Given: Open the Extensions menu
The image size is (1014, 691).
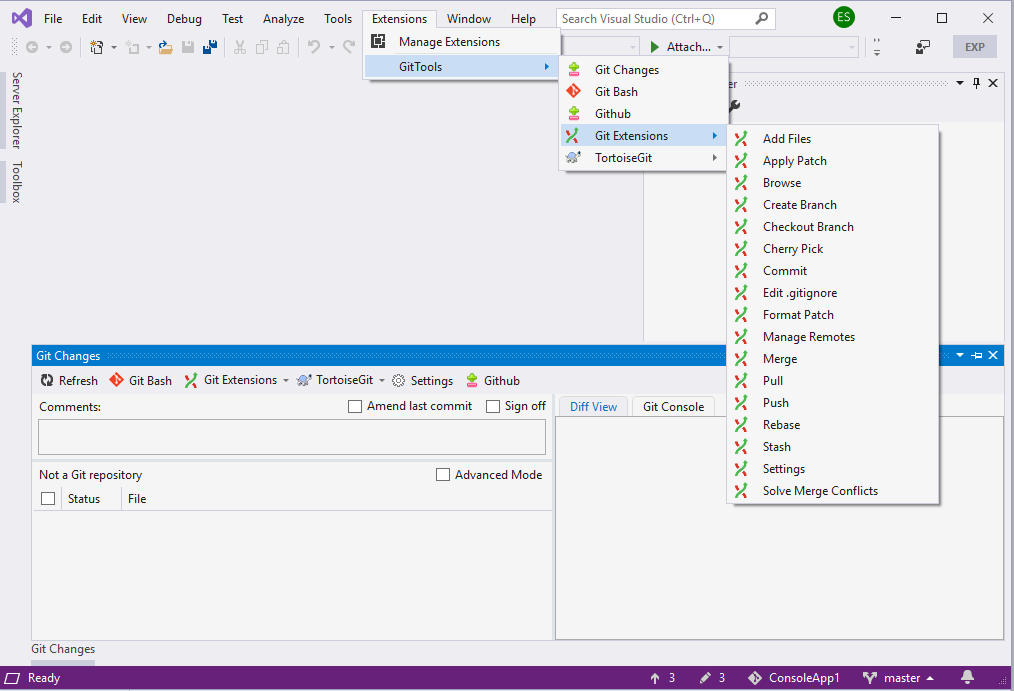Looking at the screenshot, I should (x=399, y=18).
